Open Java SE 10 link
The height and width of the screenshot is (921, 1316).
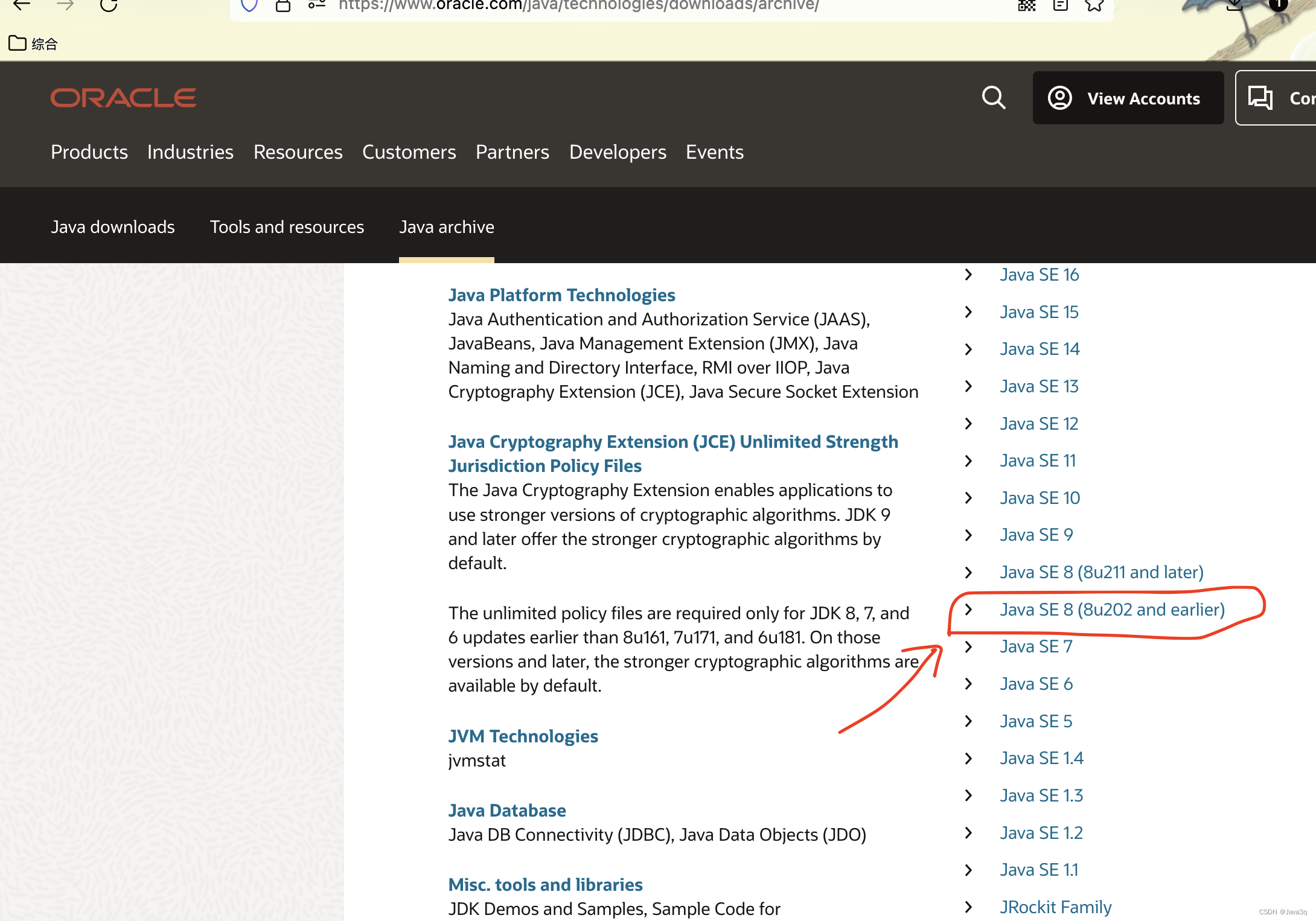click(x=1040, y=498)
